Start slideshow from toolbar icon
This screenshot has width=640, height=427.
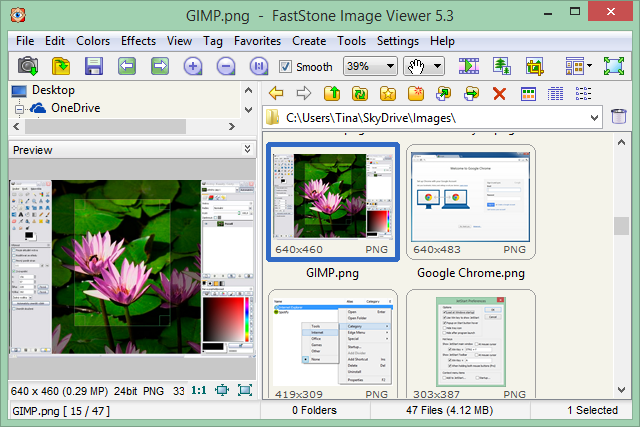pyautogui.click(x=468, y=67)
